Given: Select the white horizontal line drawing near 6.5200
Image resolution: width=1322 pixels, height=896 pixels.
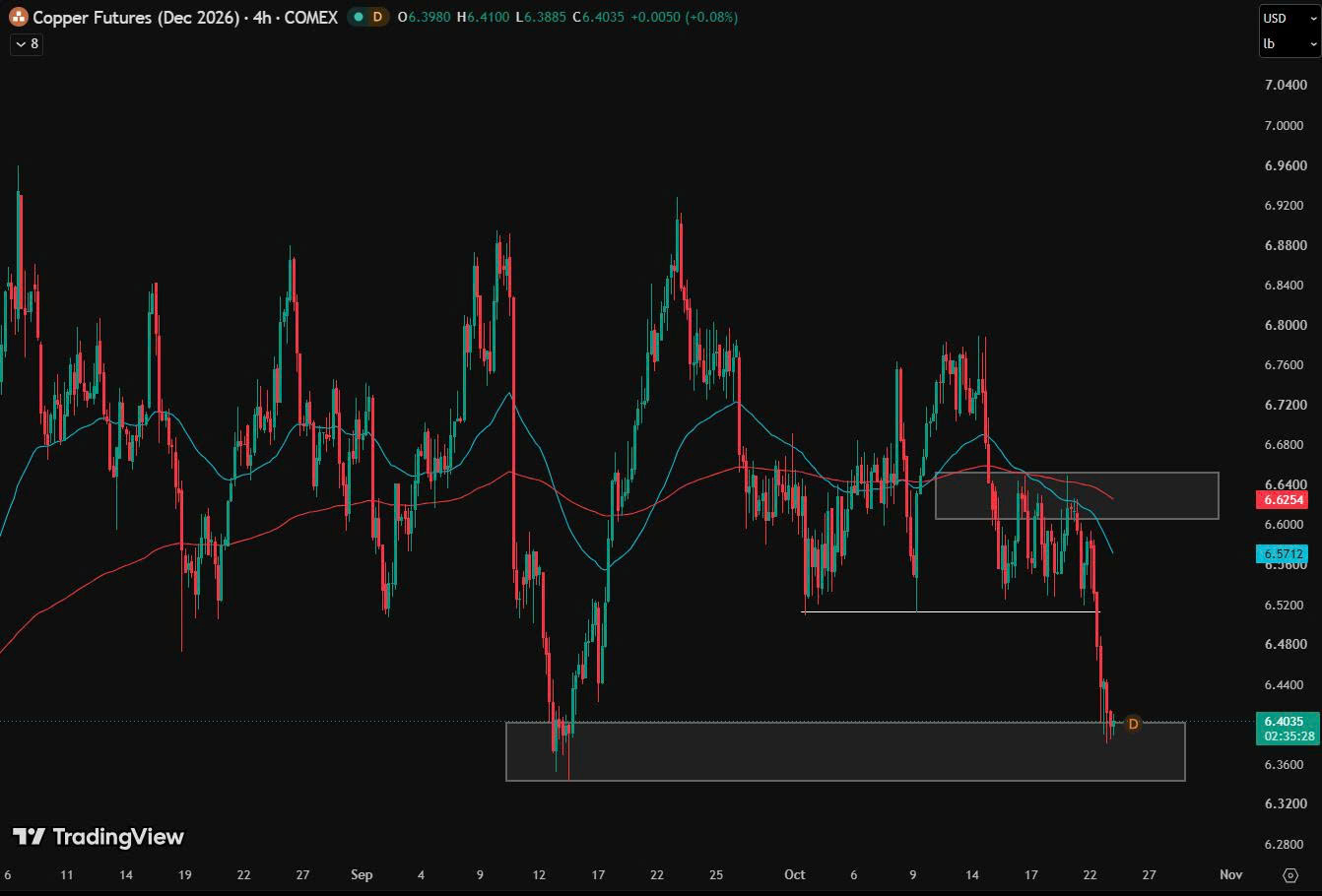Looking at the screenshot, I should pos(951,612).
